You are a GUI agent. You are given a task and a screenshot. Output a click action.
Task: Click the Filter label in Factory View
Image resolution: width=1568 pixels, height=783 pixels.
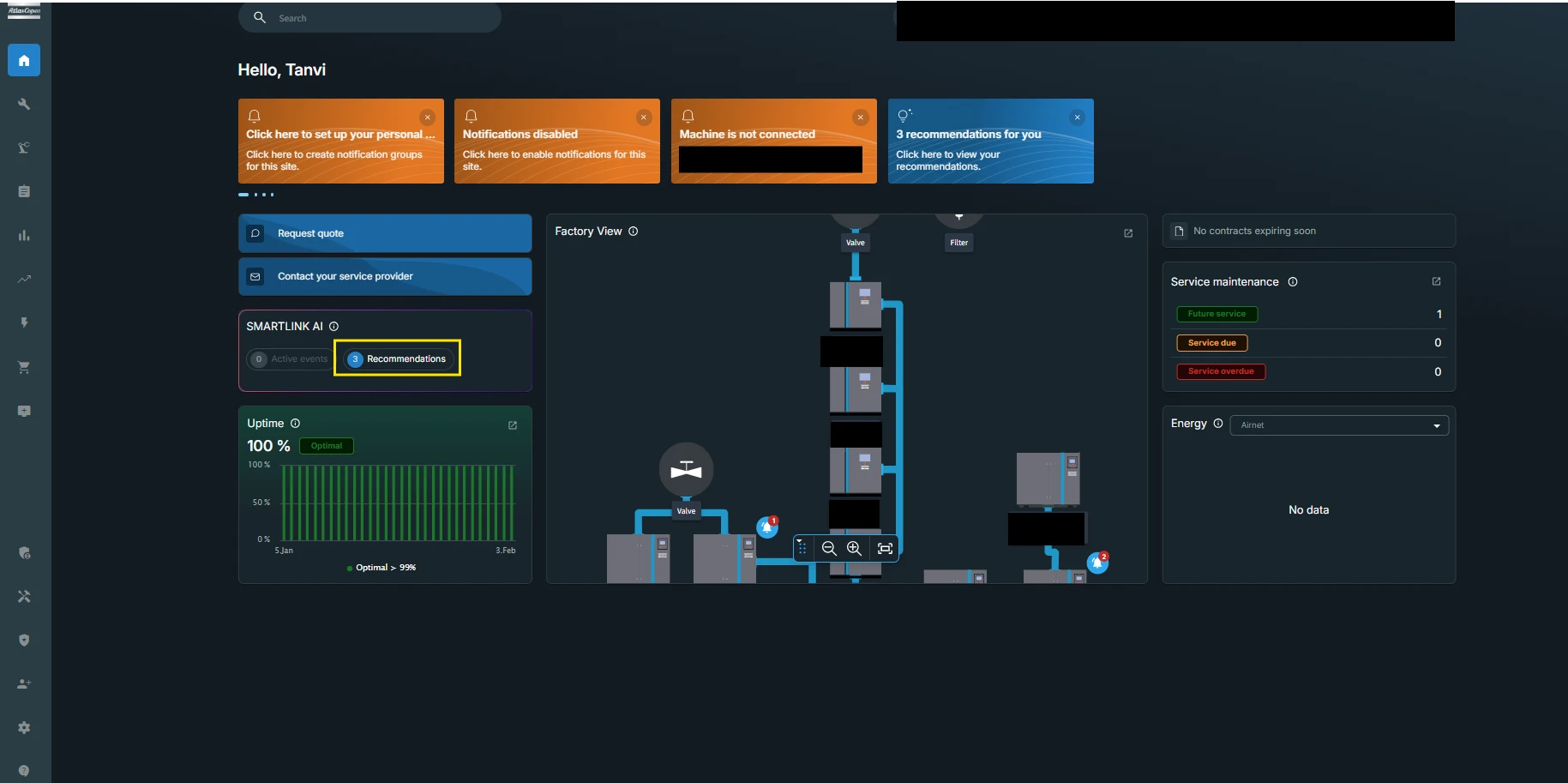(x=958, y=243)
